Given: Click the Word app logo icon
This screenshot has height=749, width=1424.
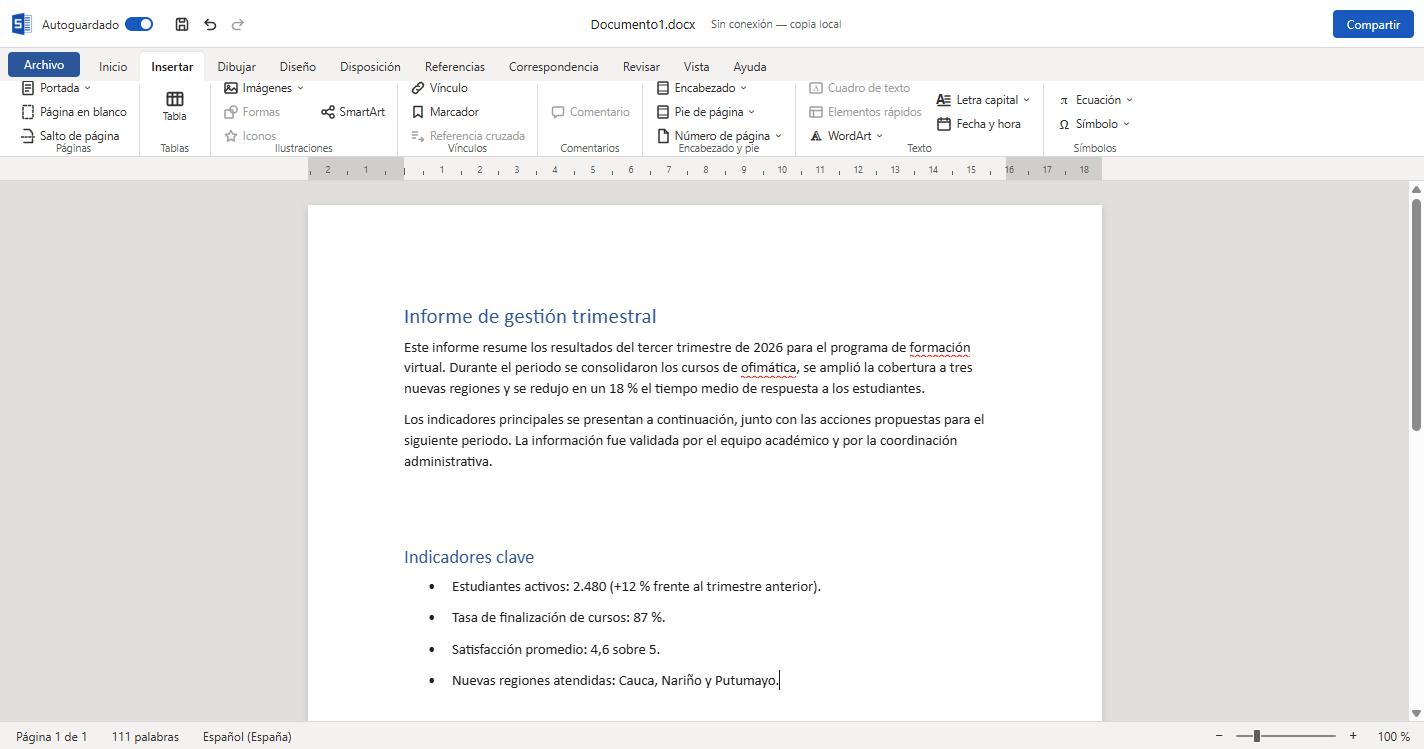Looking at the screenshot, I should click(21, 24).
